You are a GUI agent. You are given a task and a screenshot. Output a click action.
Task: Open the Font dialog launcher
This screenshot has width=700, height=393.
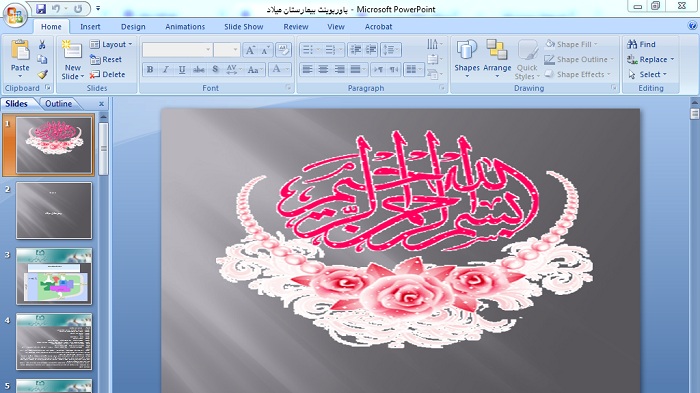(288, 88)
